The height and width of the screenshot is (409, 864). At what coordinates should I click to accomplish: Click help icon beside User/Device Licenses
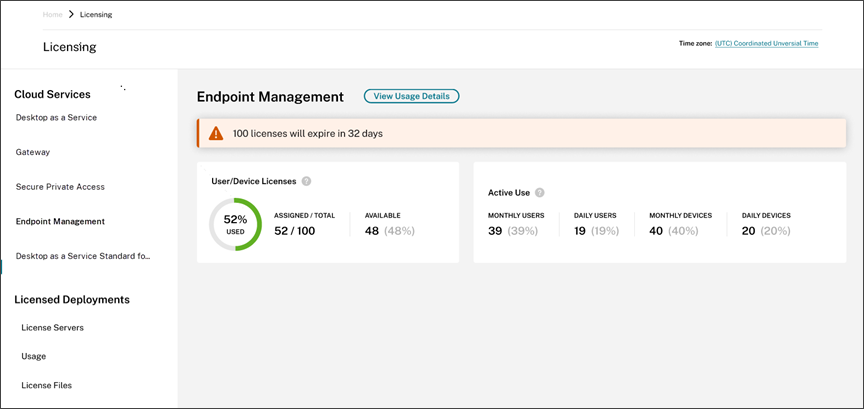point(306,181)
